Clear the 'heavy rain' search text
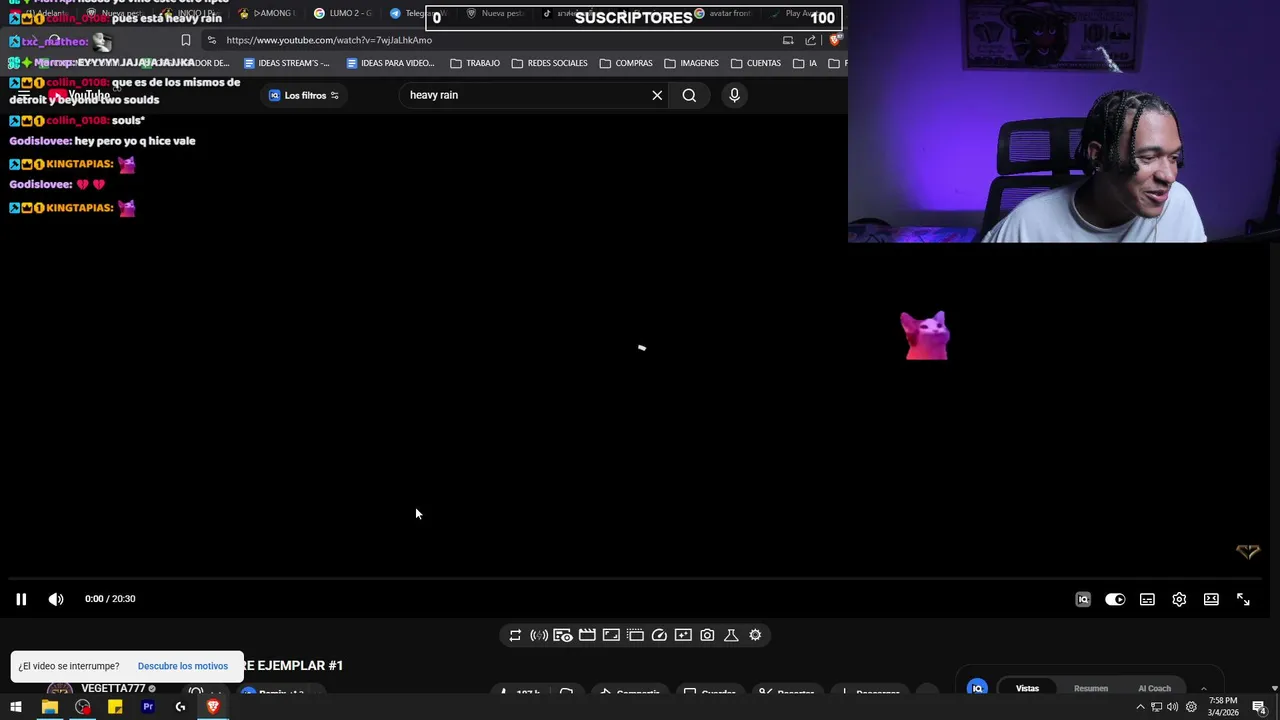 (657, 95)
